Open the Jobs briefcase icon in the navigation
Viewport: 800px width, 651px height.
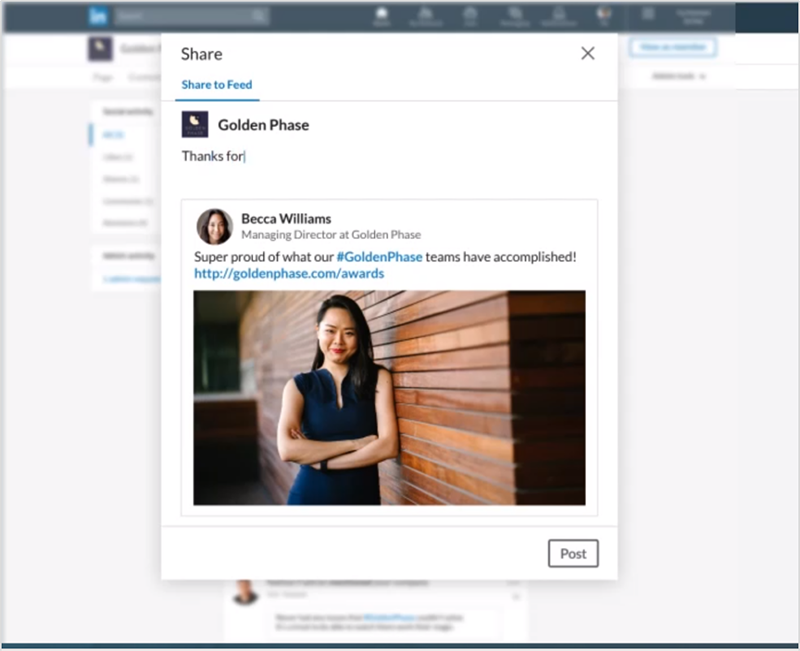click(470, 16)
